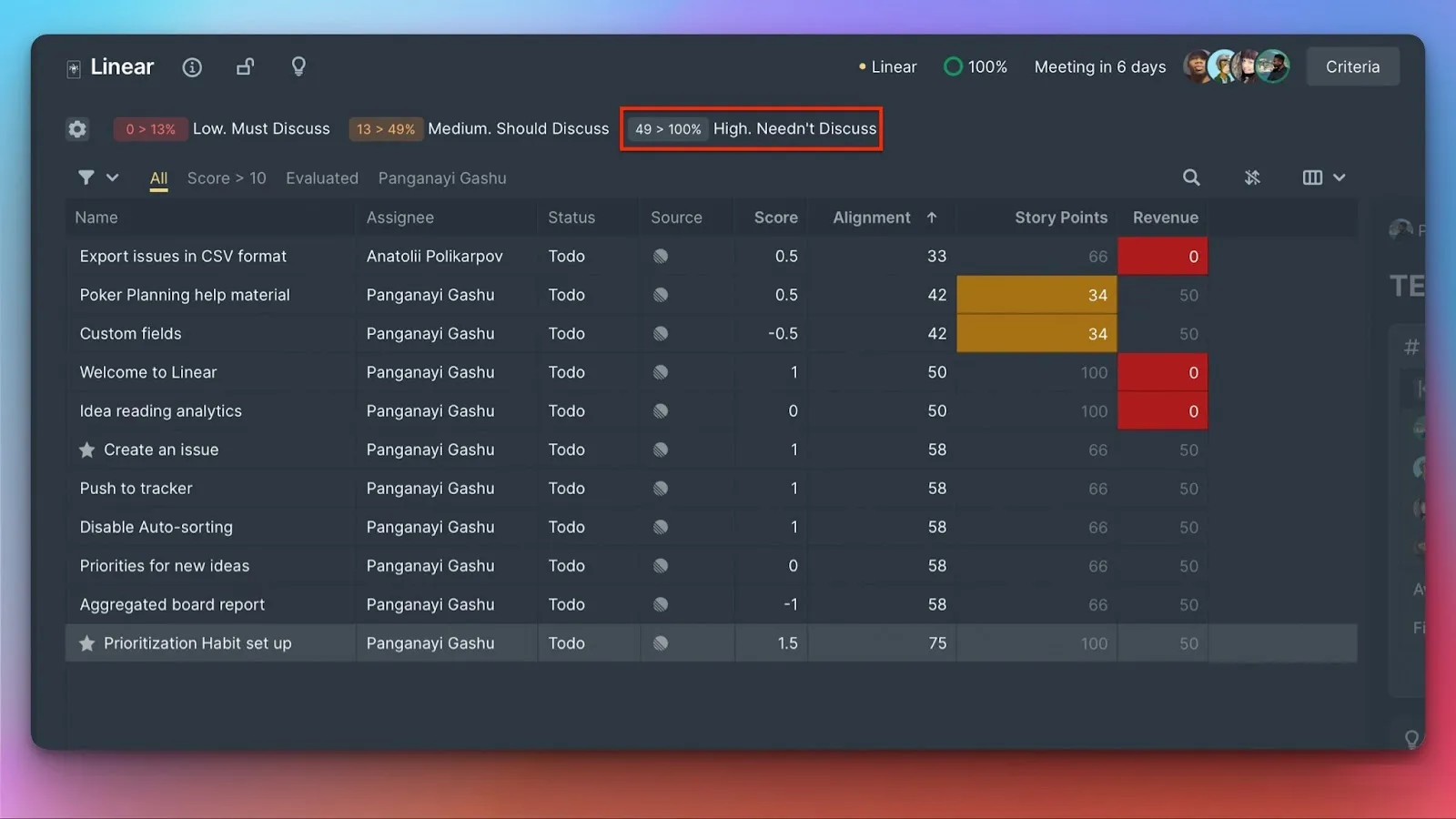Open the columns layout dropdown
Screen dimensions: 1456x819
pos(1323,177)
